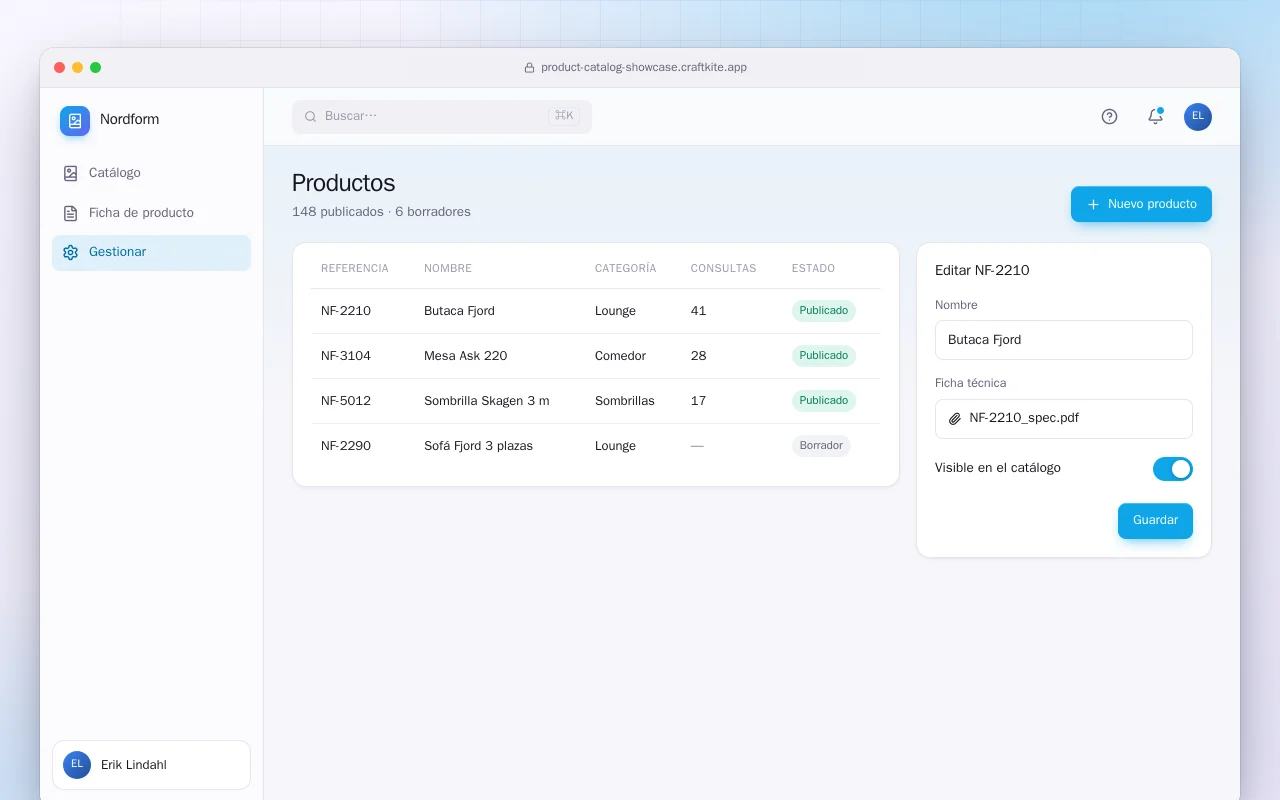Viewport: 1280px width, 800px height.
Task: Click the Sombrillas category cell
Action: pyautogui.click(x=625, y=401)
